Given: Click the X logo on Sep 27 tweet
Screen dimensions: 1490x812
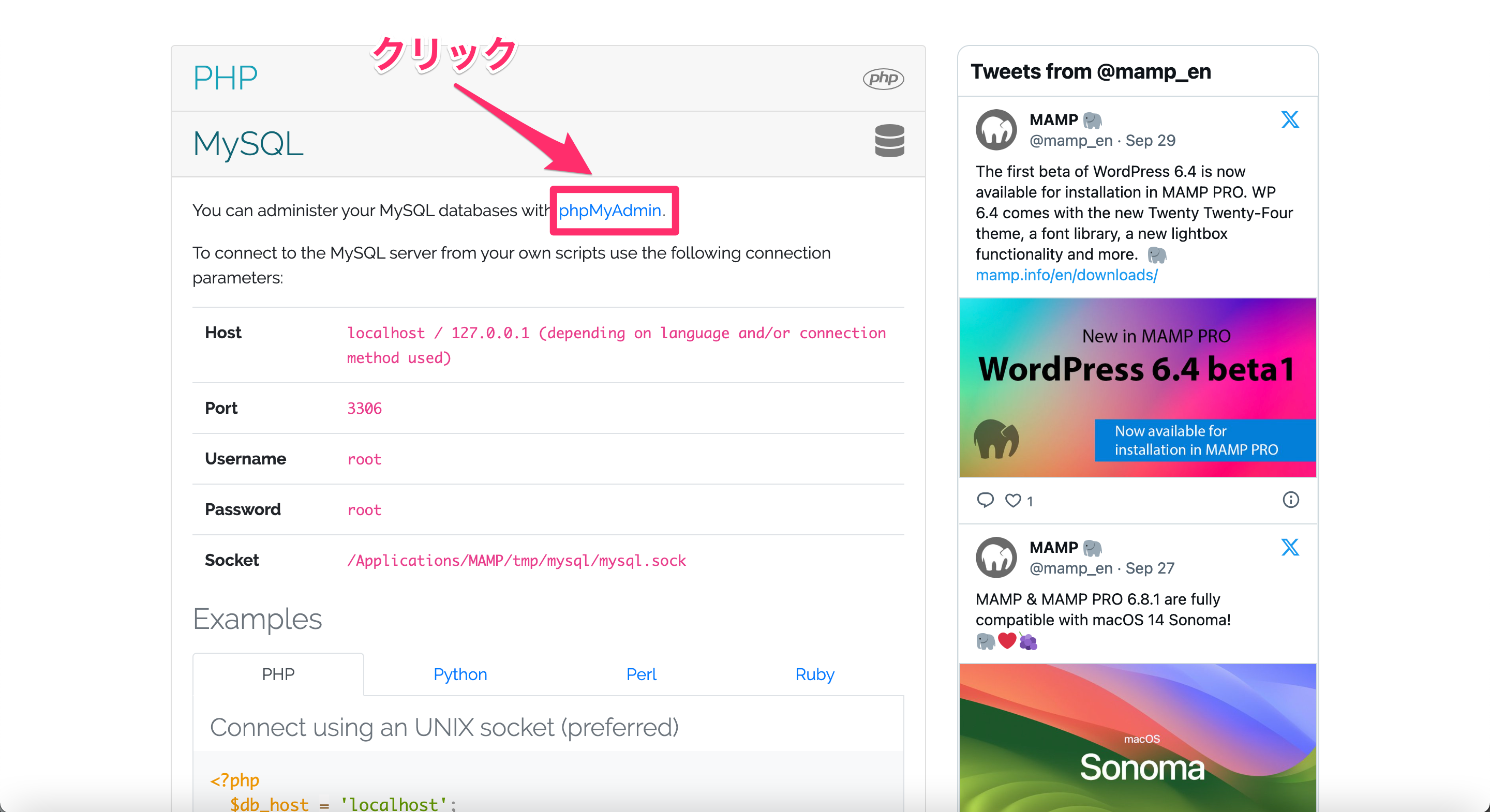Looking at the screenshot, I should tap(1289, 547).
